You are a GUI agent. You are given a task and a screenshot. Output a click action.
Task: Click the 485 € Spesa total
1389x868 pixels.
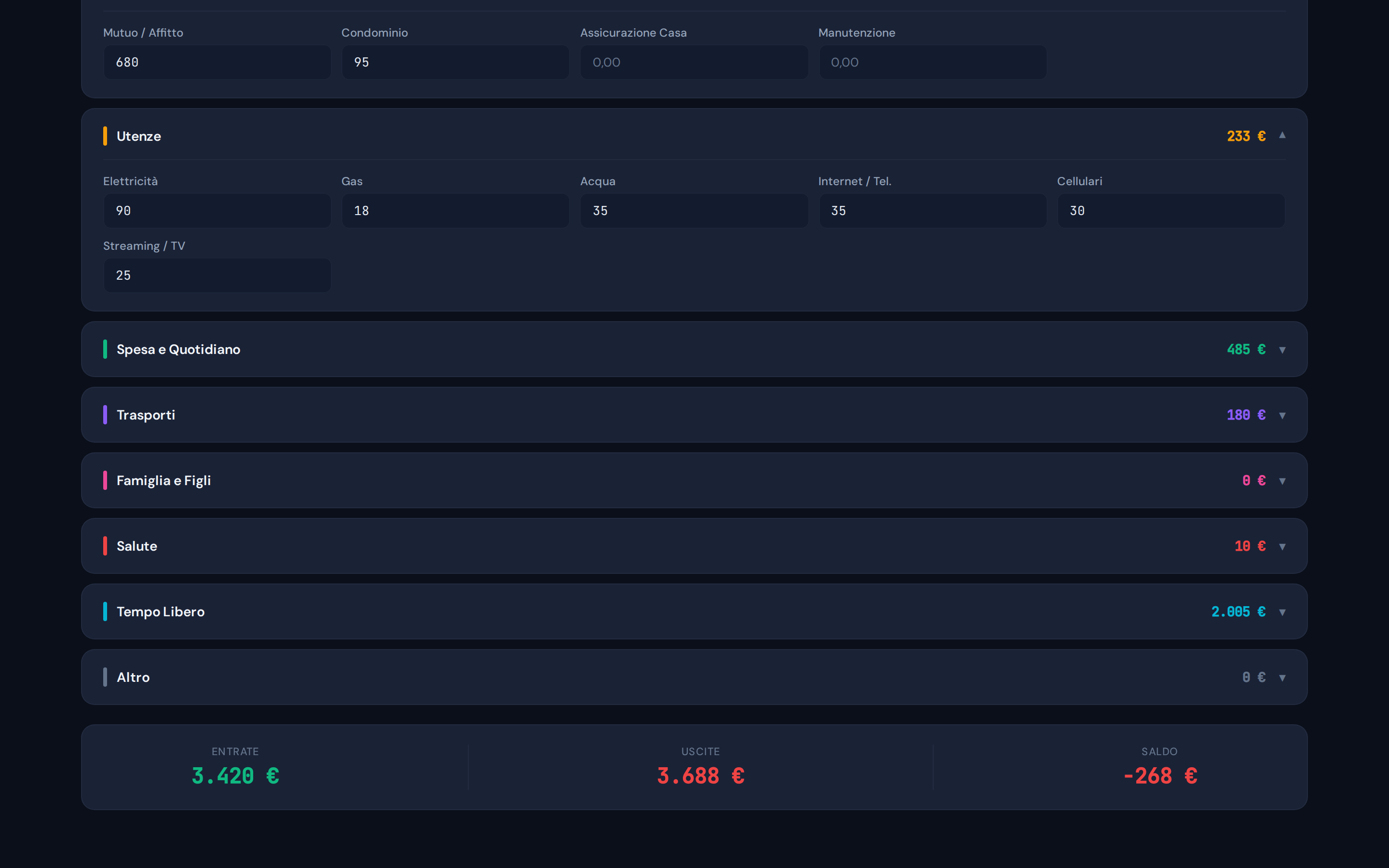click(1246, 349)
